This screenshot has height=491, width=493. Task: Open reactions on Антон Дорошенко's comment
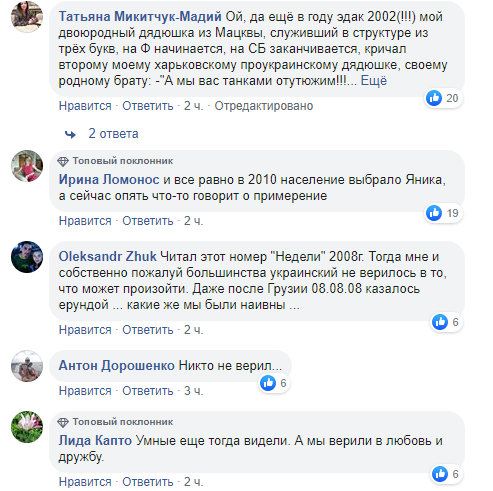274,383
